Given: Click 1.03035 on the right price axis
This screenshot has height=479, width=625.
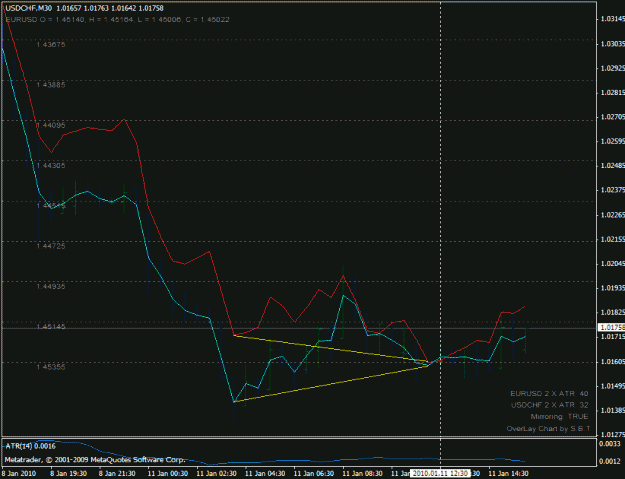Looking at the screenshot, I should [x=613, y=43].
